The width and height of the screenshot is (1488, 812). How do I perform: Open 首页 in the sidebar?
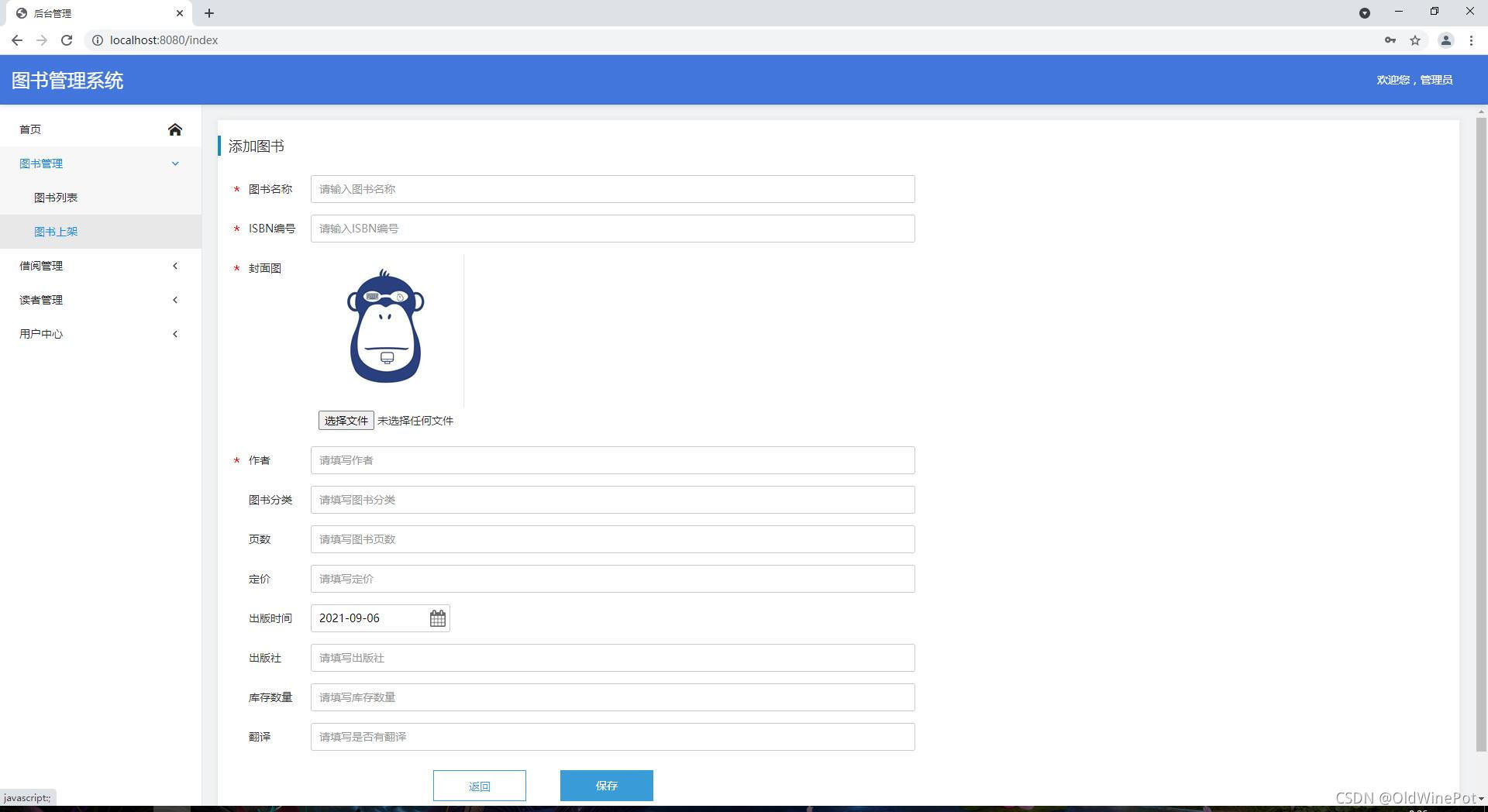[x=101, y=129]
